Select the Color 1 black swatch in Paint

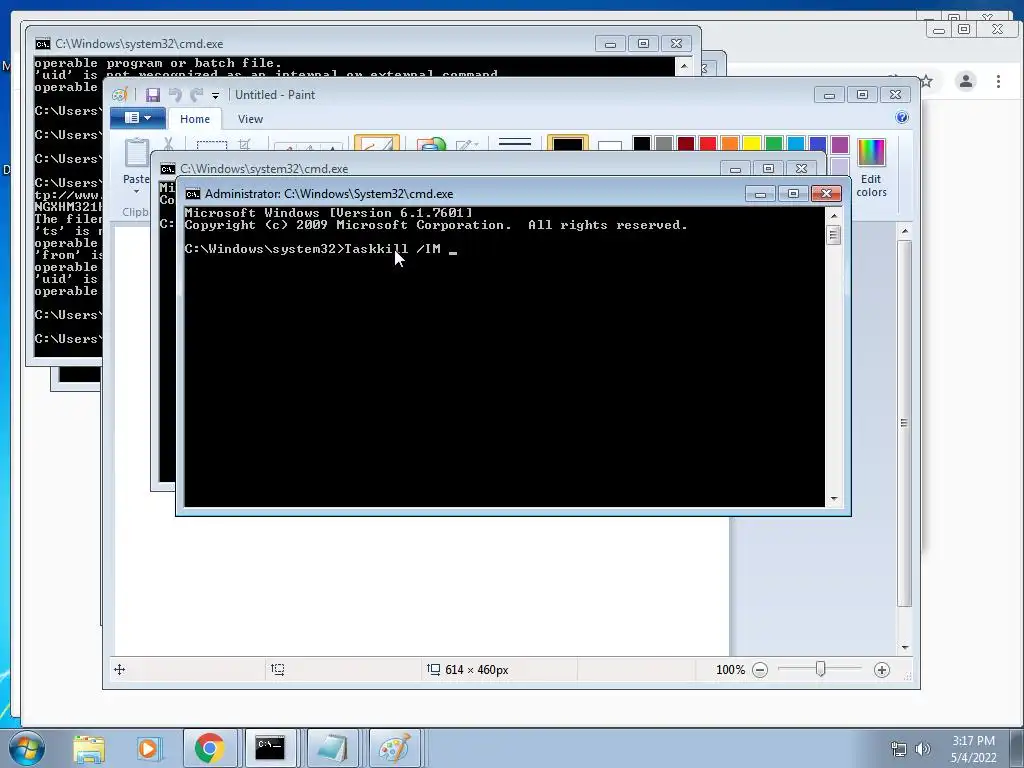click(567, 144)
